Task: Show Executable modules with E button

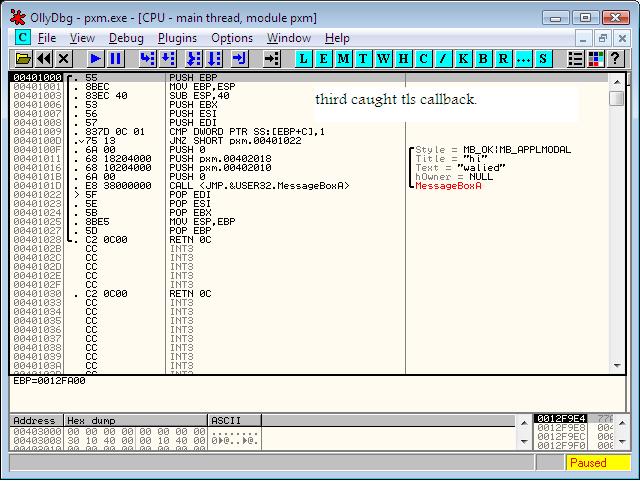Action: tap(323, 59)
